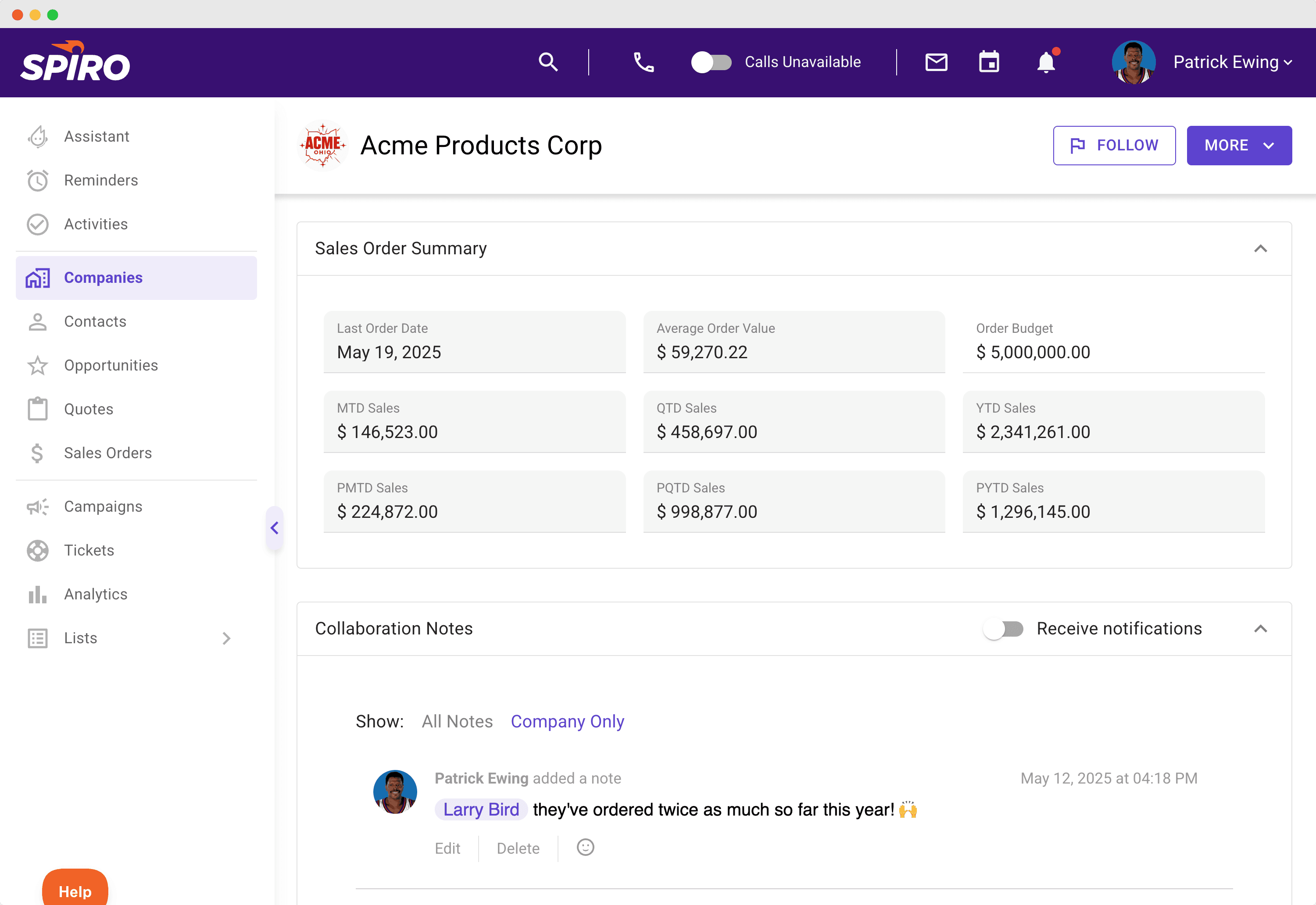Add an emoji reaction to the note
1316x905 pixels.
click(585, 847)
